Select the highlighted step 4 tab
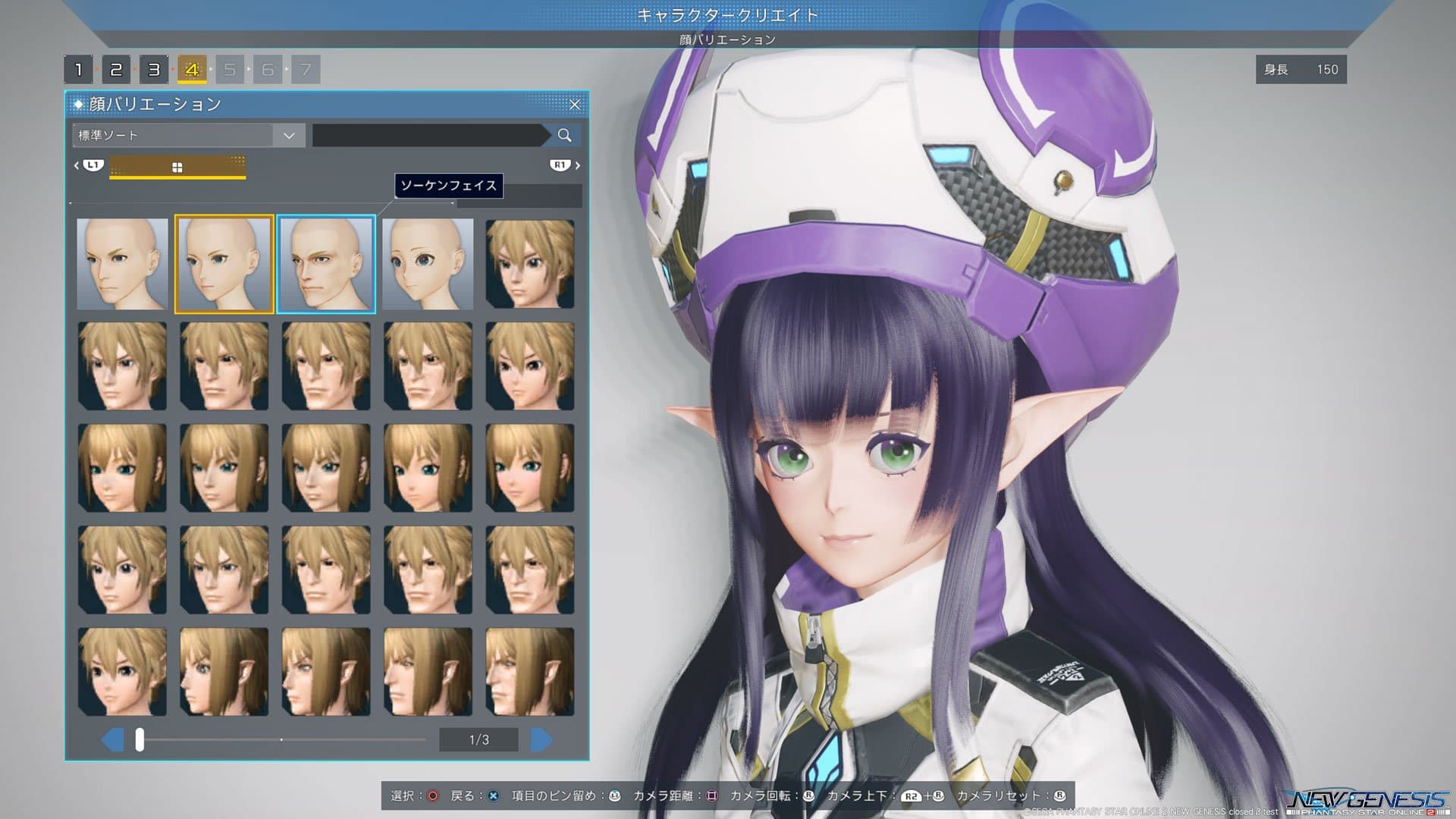This screenshot has width=1456, height=819. [192, 70]
